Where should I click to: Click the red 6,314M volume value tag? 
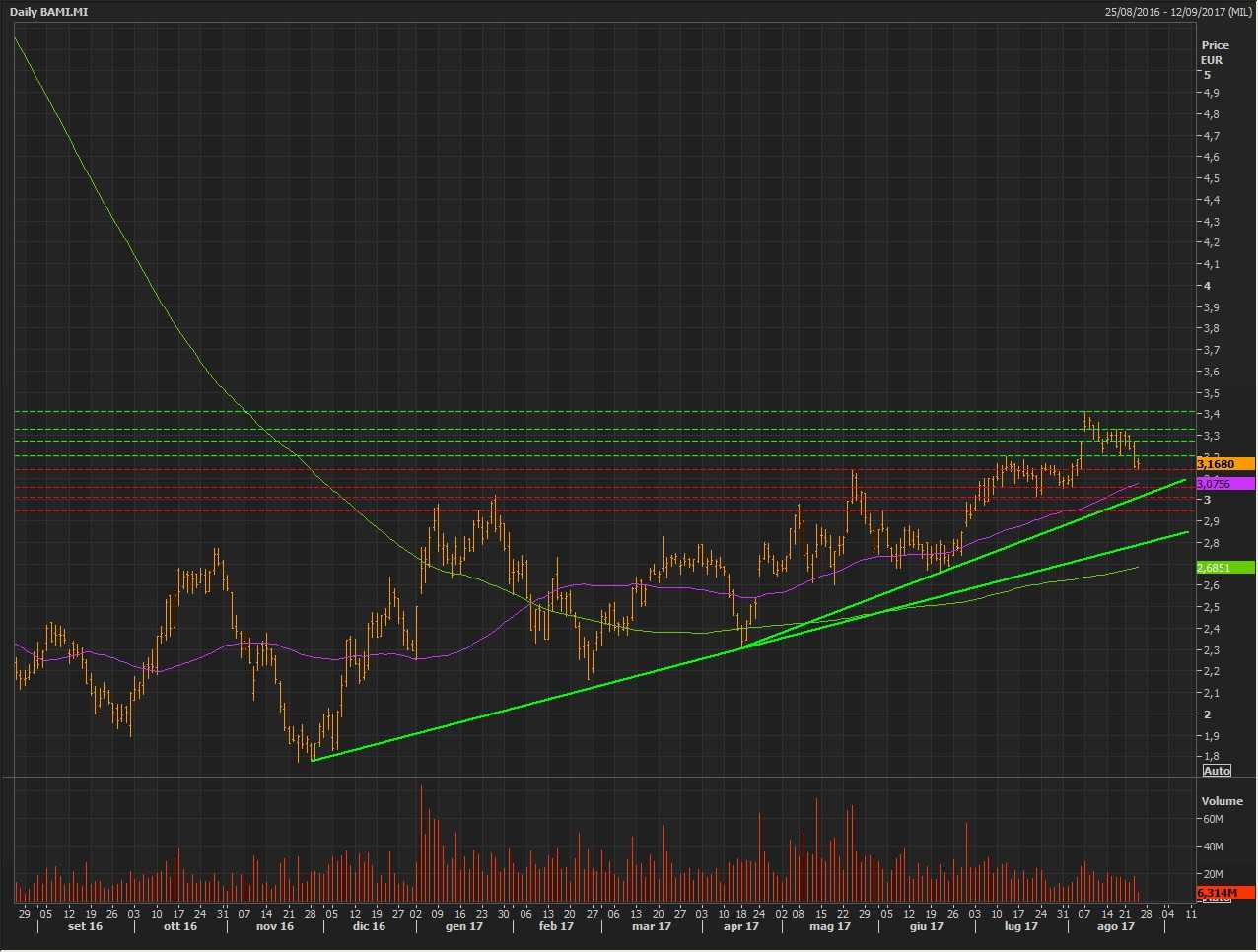pyautogui.click(x=1224, y=893)
